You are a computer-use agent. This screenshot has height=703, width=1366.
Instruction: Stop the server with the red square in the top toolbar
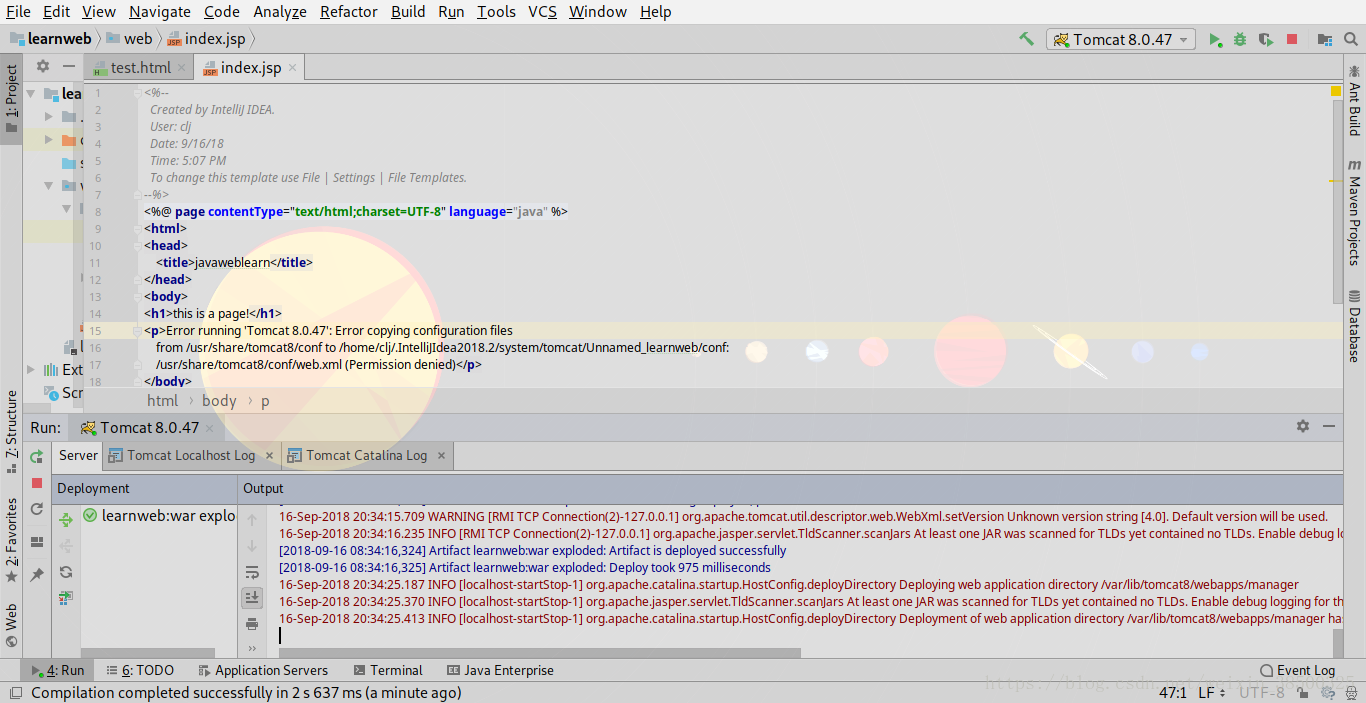tap(1292, 39)
